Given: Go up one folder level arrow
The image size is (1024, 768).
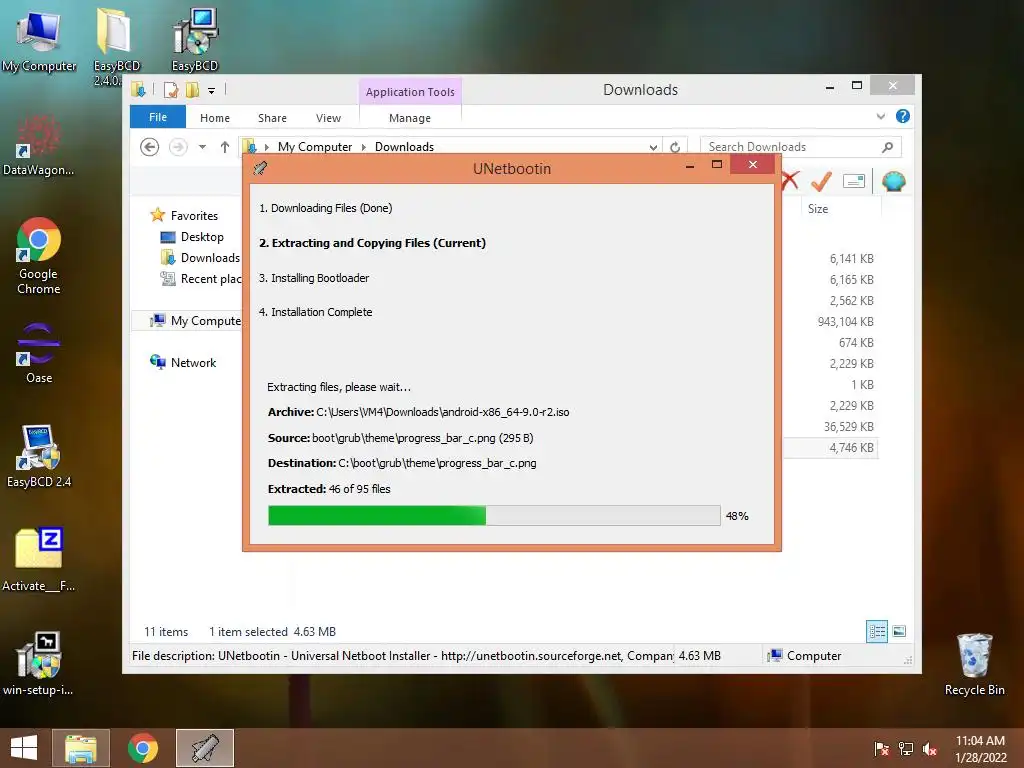Looking at the screenshot, I should coord(225,147).
